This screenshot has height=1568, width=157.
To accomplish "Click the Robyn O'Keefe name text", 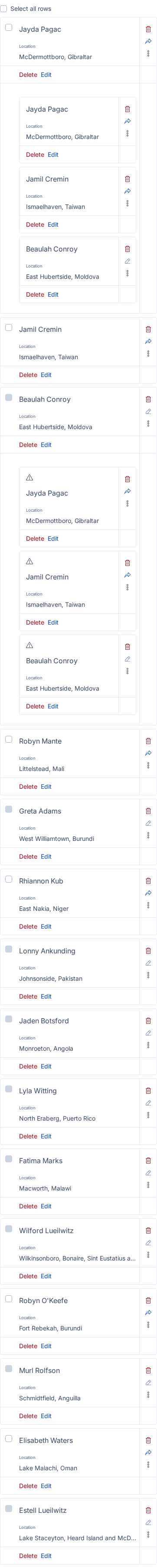I will pyautogui.click(x=43, y=1301).
